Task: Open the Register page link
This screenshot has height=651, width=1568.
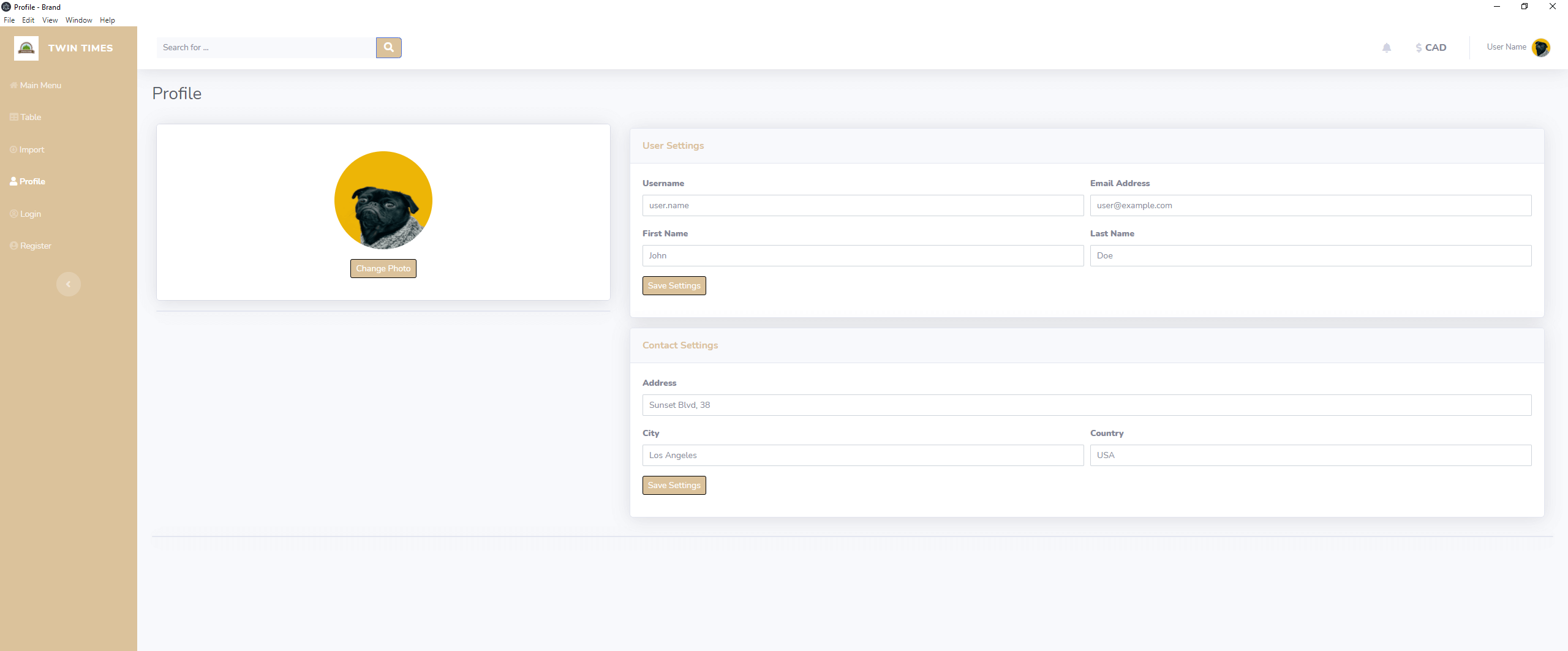Action: [36, 246]
